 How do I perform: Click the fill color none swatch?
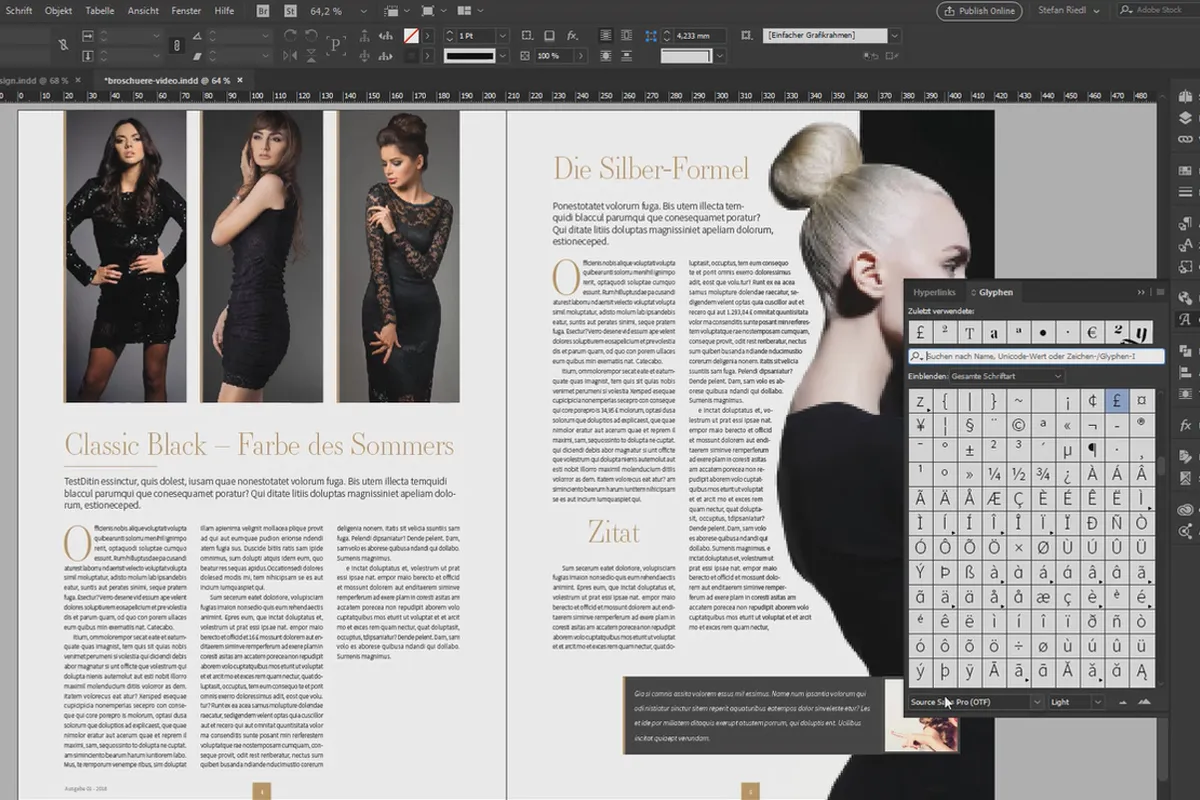pyautogui.click(x=411, y=36)
